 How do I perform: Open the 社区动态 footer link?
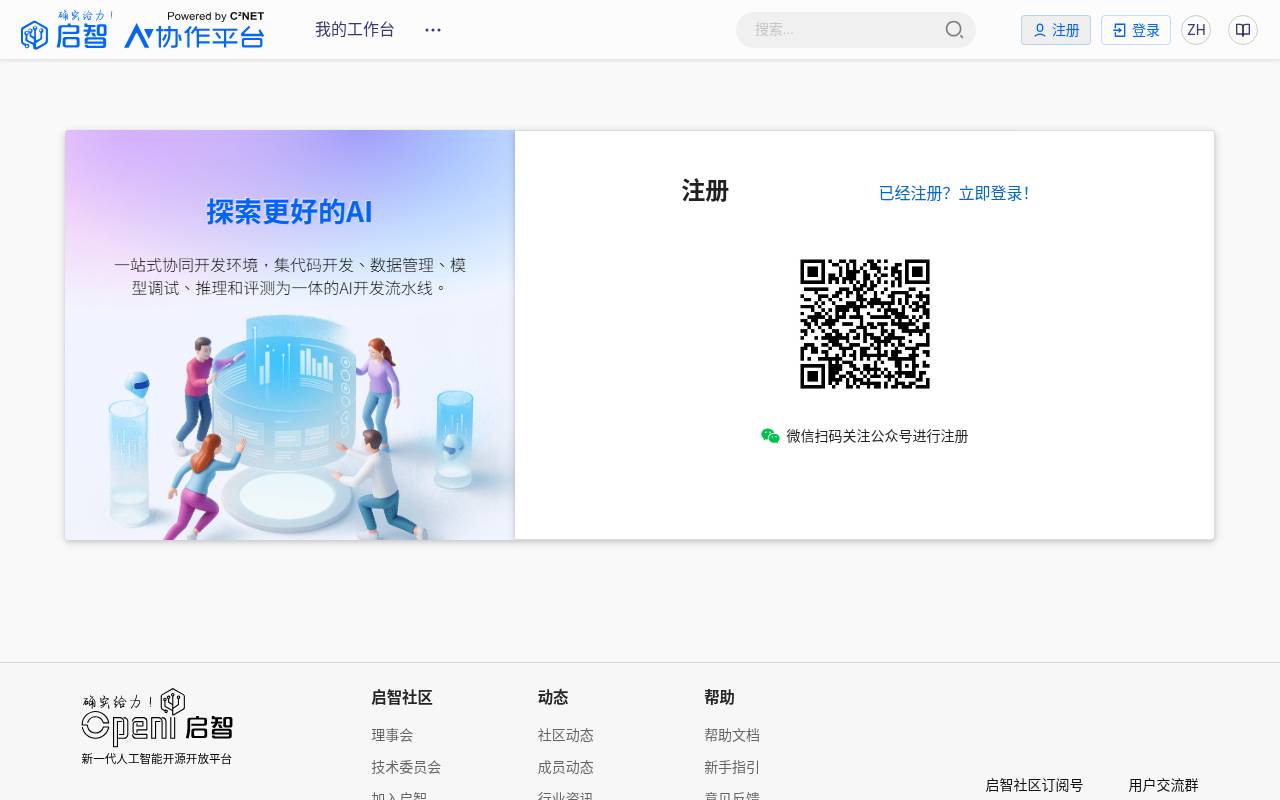pos(566,735)
